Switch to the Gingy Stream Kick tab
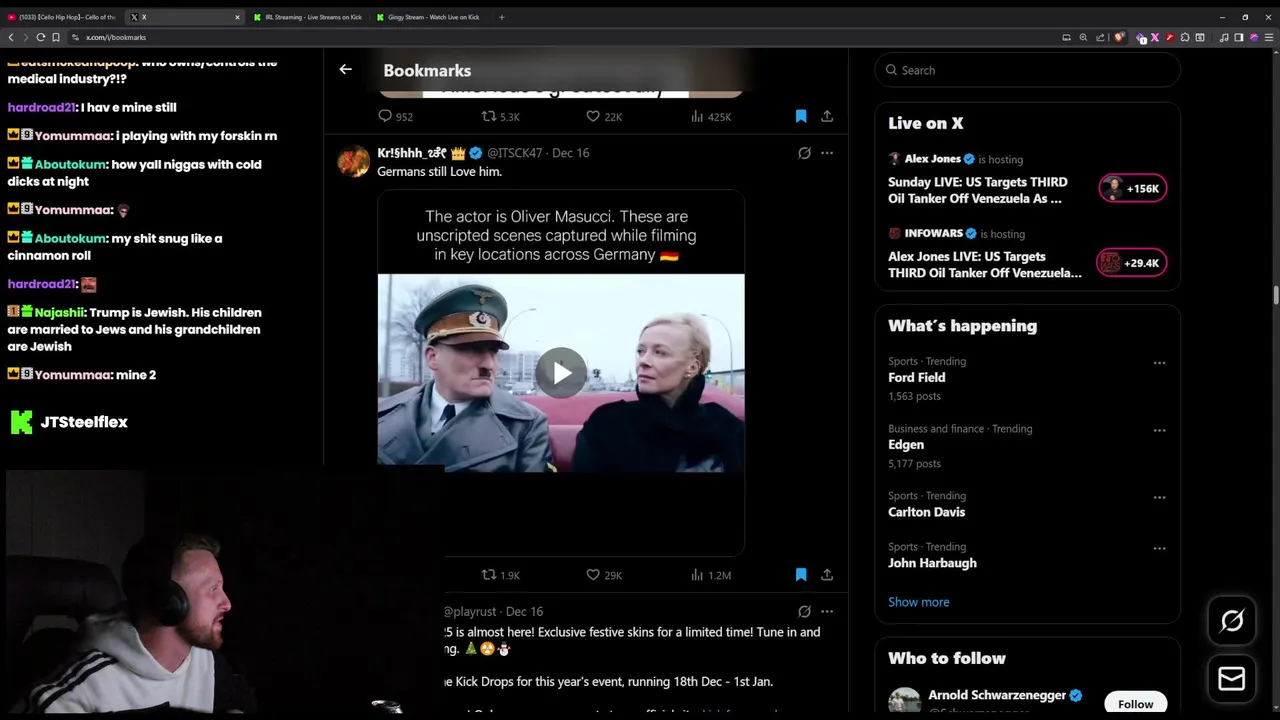 click(430, 17)
